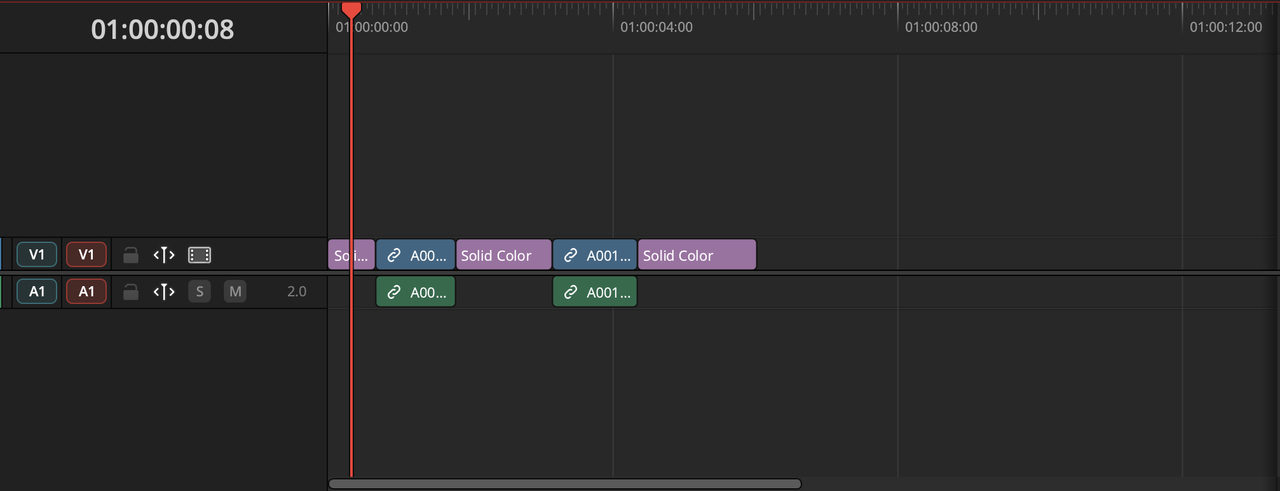
Task: Toggle auto track selector on V1
Action: coord(164,255)
